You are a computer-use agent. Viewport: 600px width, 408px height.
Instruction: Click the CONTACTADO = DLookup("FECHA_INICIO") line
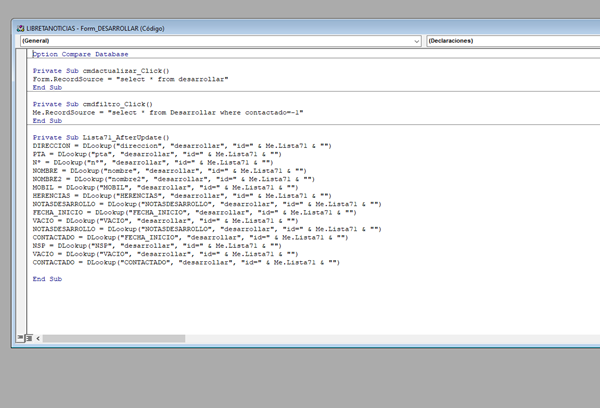click(x=191, y=238)
